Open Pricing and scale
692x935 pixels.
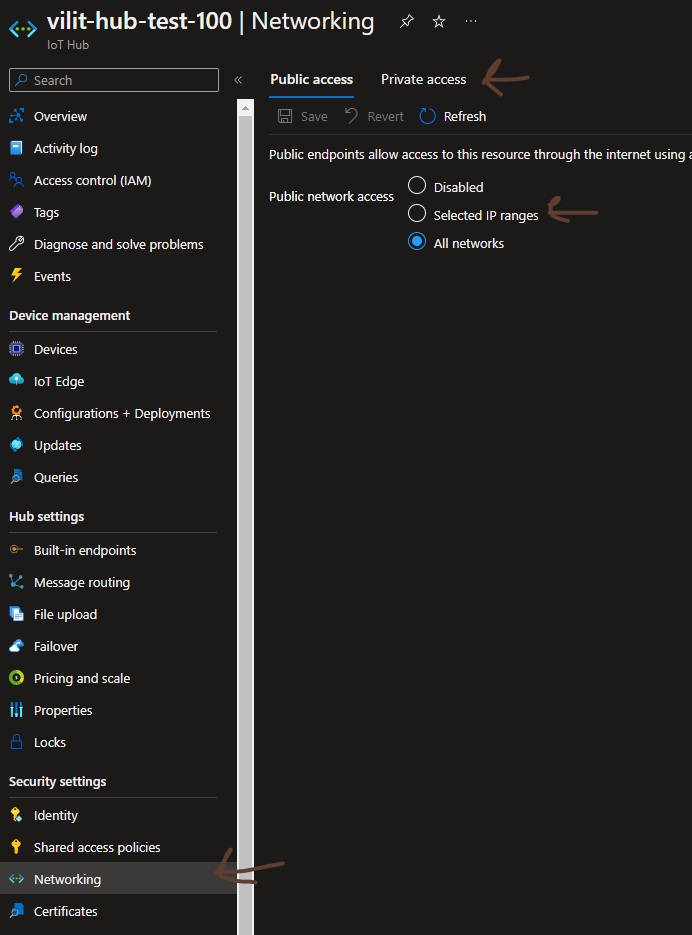[80, 678]
